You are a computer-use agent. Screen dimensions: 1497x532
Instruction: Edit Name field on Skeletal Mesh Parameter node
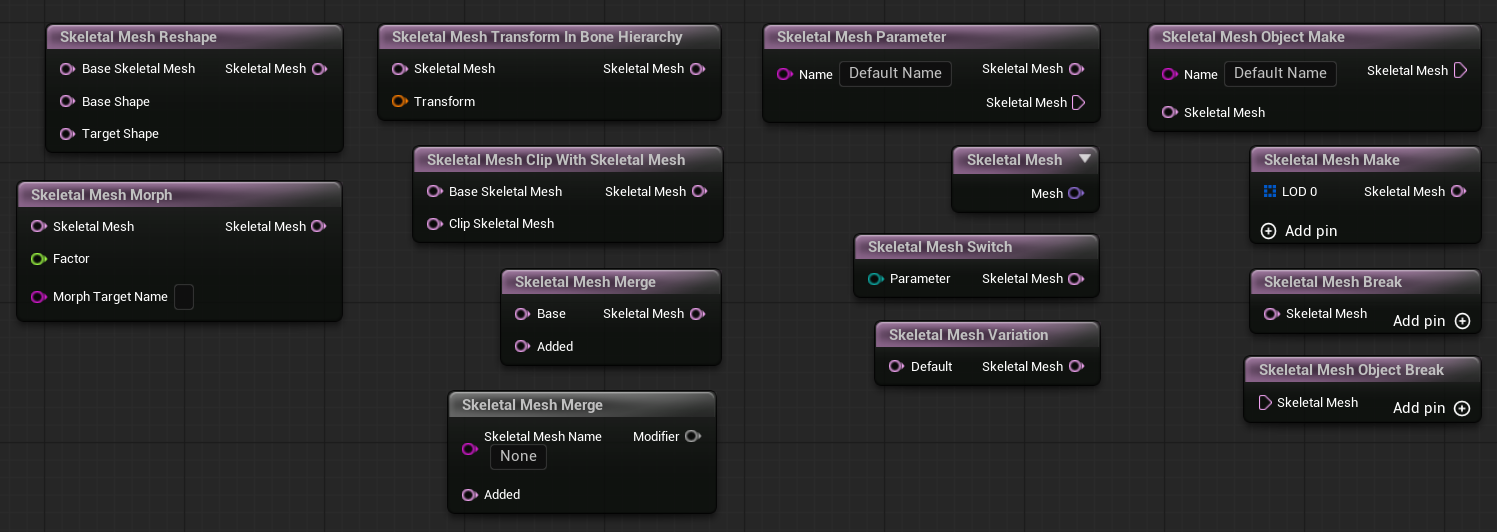click(x=895, y=73)
